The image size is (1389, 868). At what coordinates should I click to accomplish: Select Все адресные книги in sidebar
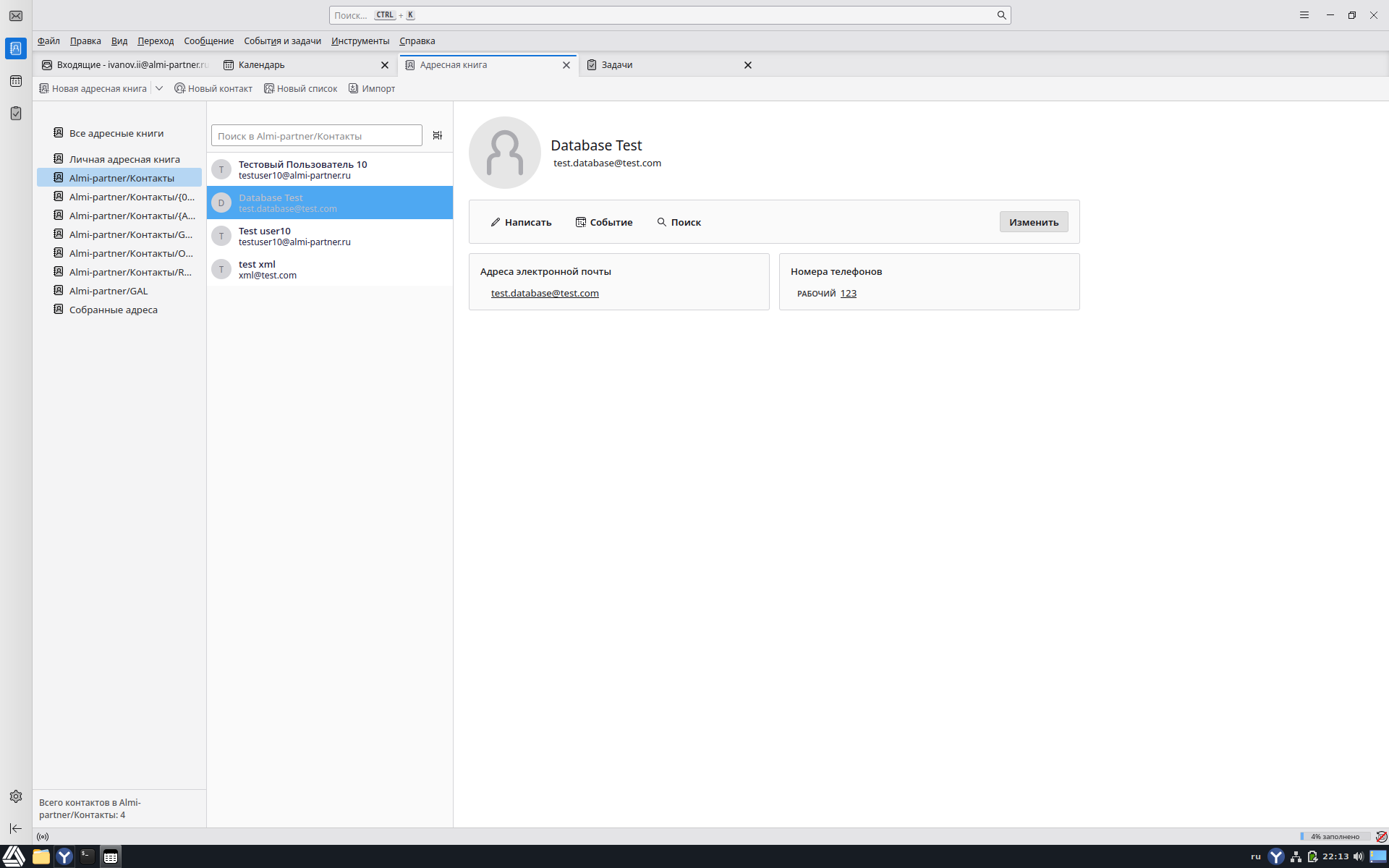[119, 133]
